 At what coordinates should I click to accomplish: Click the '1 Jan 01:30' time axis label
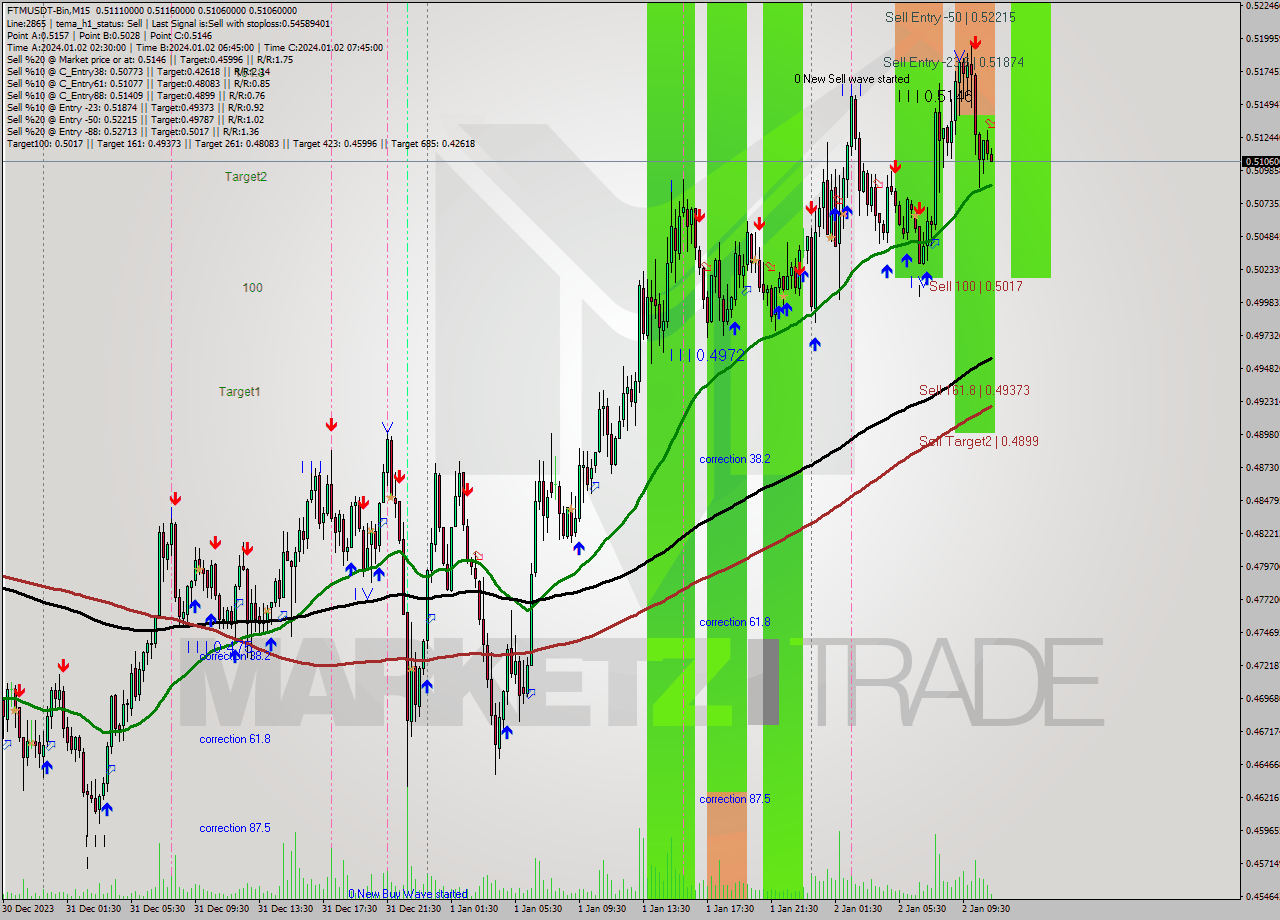[x=474, y=909]
